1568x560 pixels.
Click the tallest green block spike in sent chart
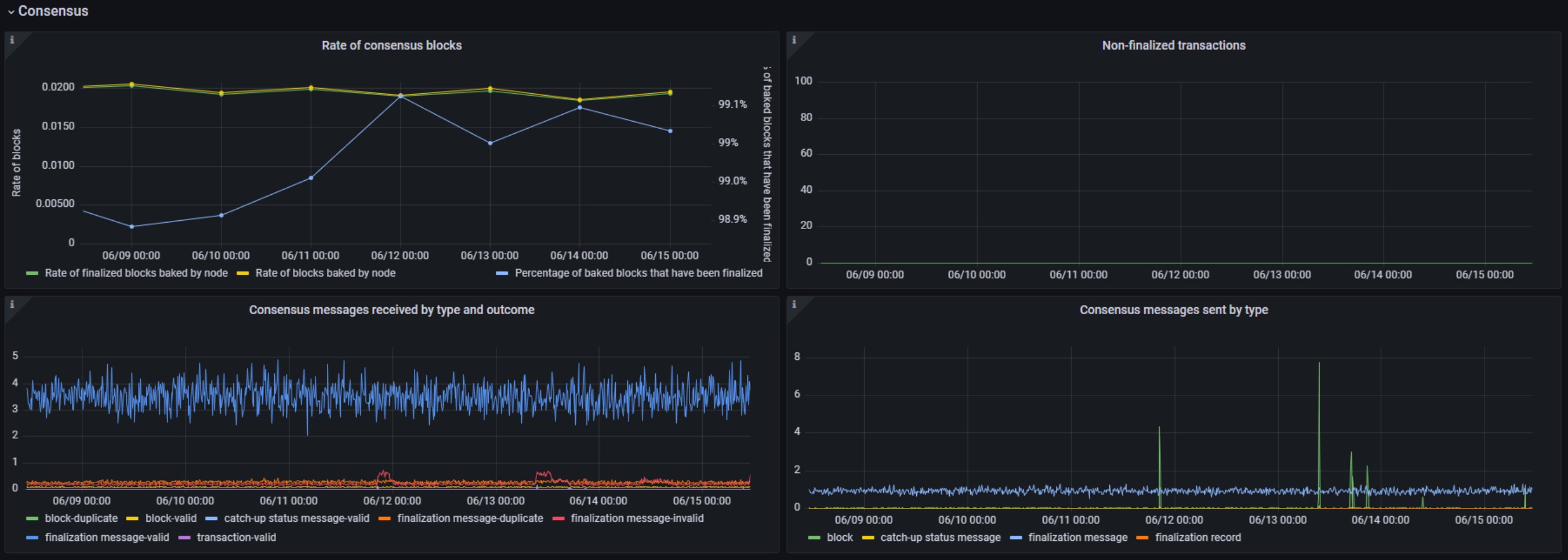pos(1319,365)
